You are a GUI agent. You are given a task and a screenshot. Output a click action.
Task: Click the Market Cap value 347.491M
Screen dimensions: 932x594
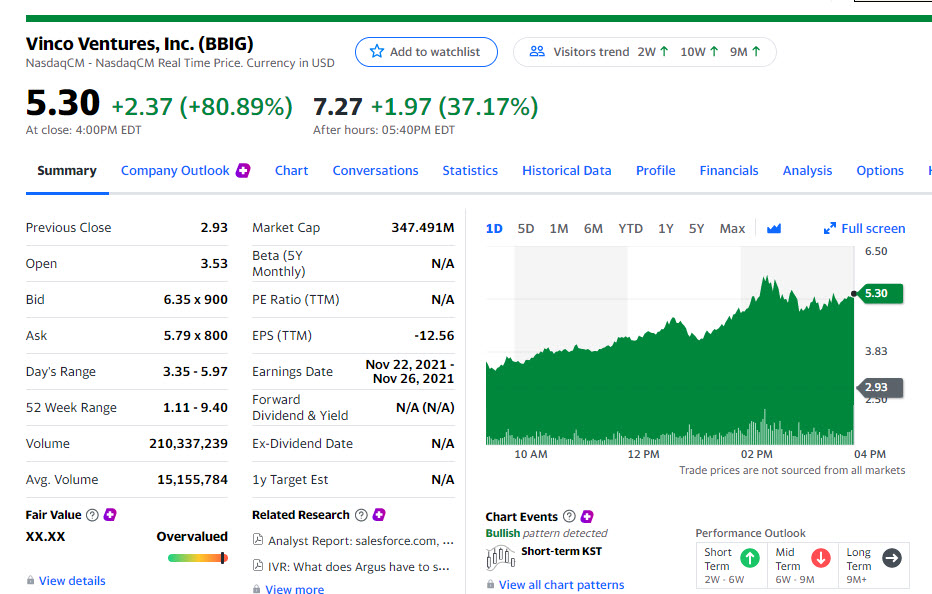point(423,228)
